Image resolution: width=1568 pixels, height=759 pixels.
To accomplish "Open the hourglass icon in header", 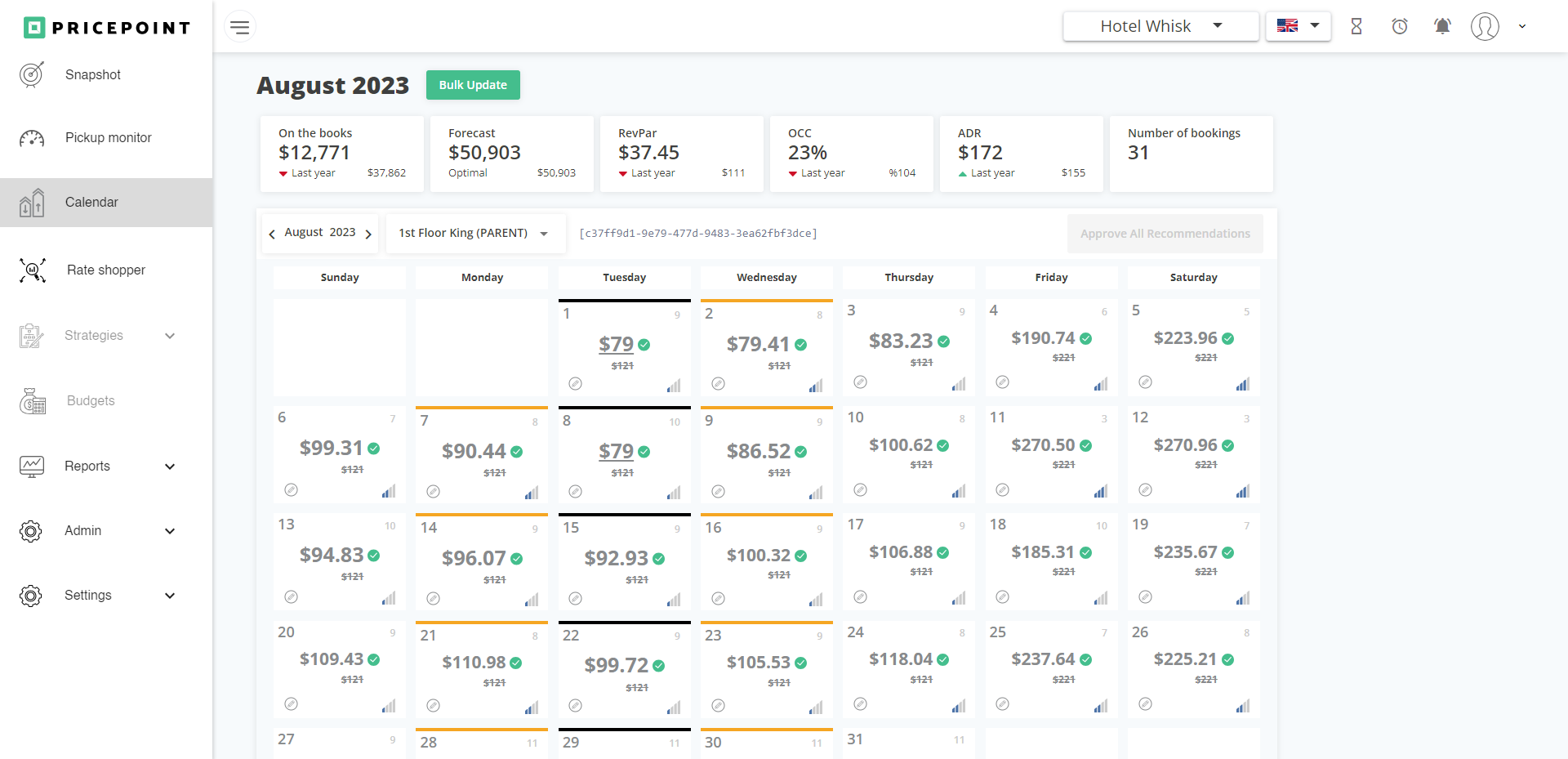I will tap(1356, 26).
